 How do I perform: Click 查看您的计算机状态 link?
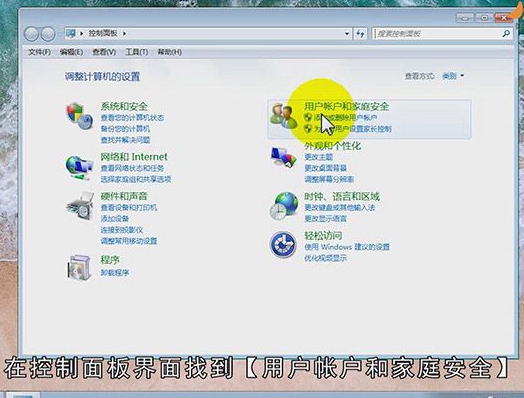coord(132,118)
